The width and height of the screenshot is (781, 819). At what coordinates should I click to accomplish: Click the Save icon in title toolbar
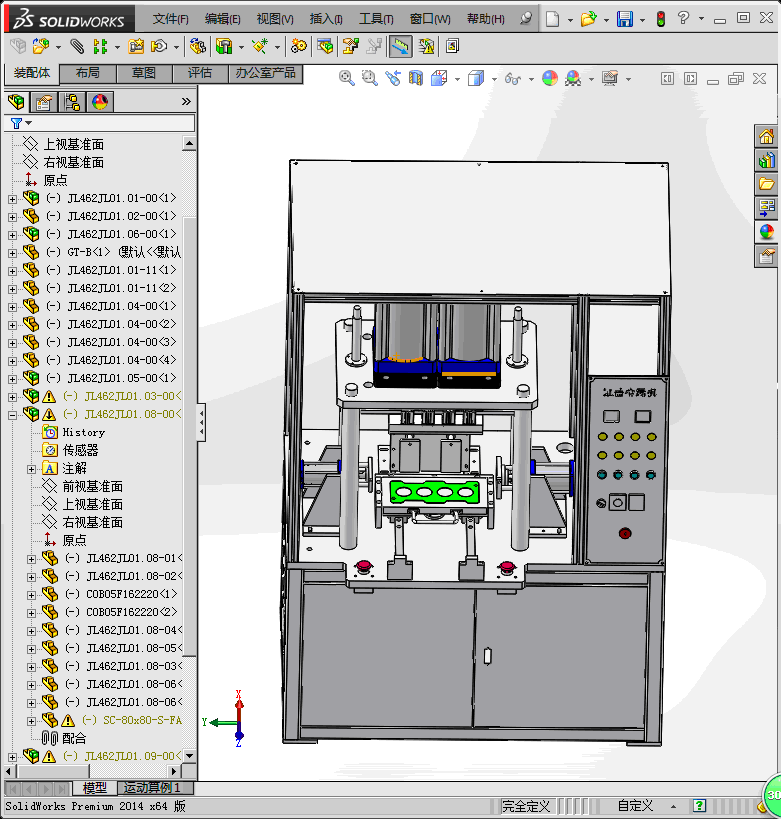(x=625, y=19)
